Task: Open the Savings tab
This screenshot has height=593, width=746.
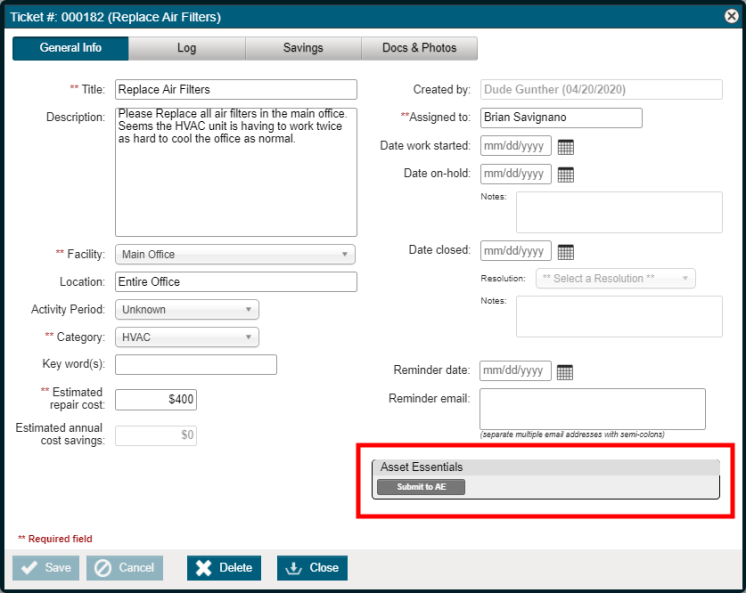Action: (x=303, y=48)
